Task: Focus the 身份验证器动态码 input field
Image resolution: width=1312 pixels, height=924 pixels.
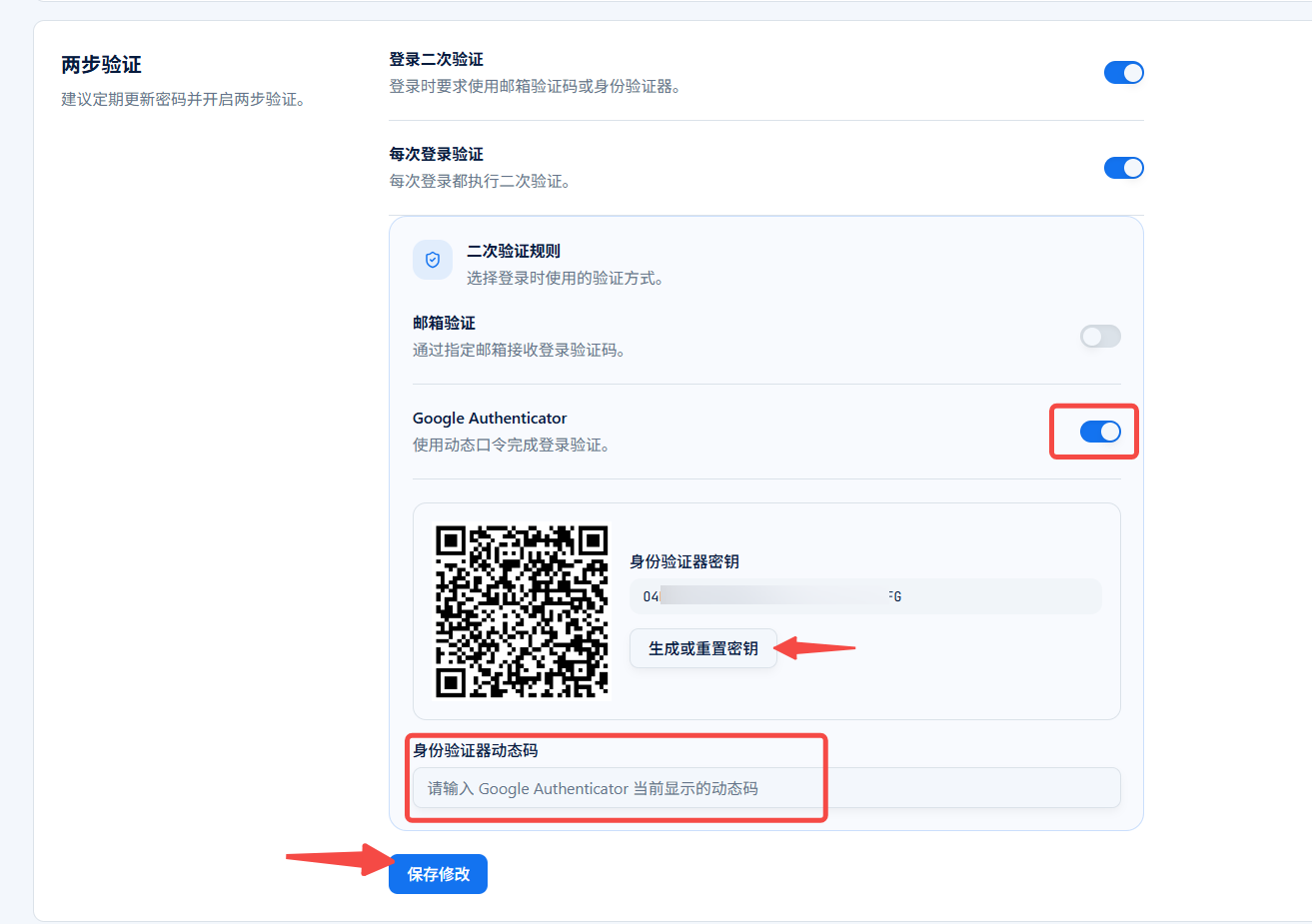Action: pyautogui.click(x=766, y=788)
